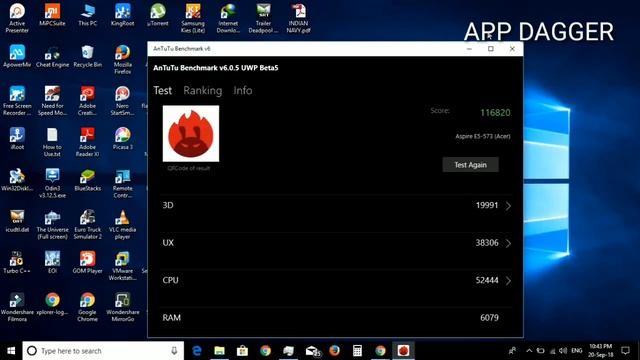
Task: Open Microsoft Edge from taskbar
Action: click(x=197, y=351)
